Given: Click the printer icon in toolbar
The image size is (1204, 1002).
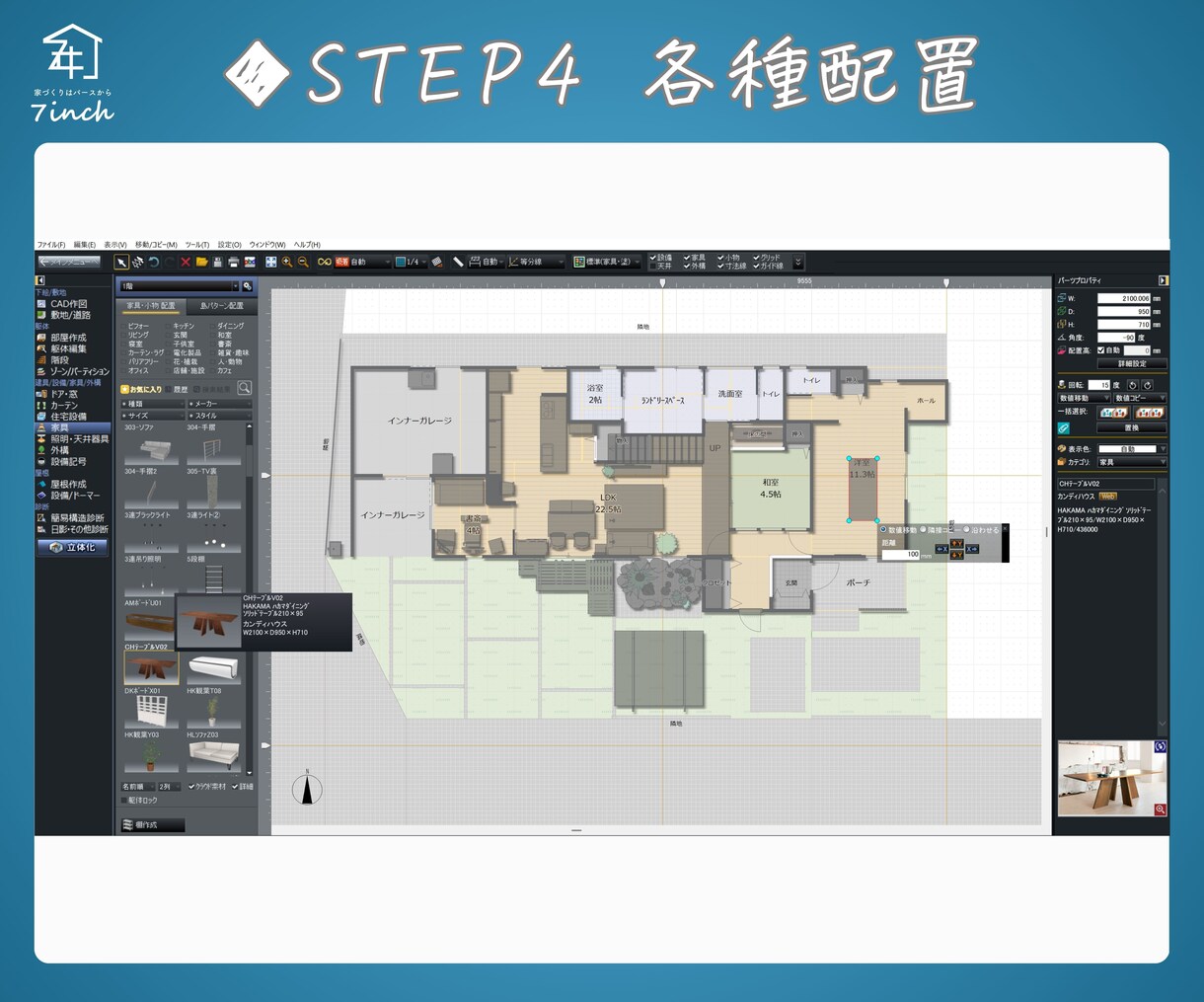Looking at the screenshot, I should click(233, 262).
